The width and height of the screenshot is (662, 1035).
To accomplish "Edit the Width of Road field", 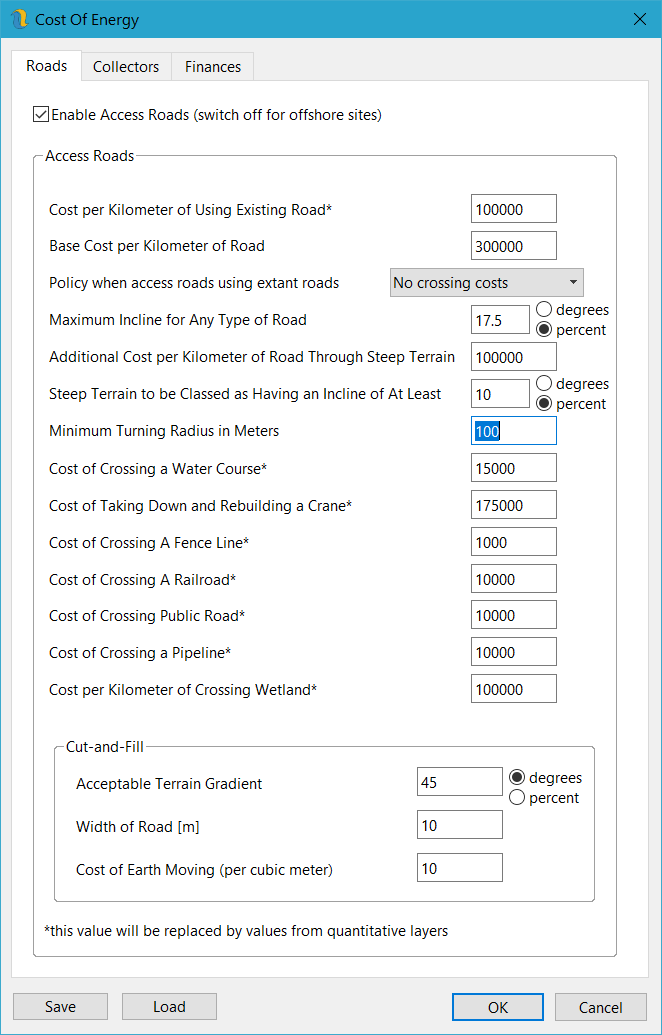I will [459, 825].
